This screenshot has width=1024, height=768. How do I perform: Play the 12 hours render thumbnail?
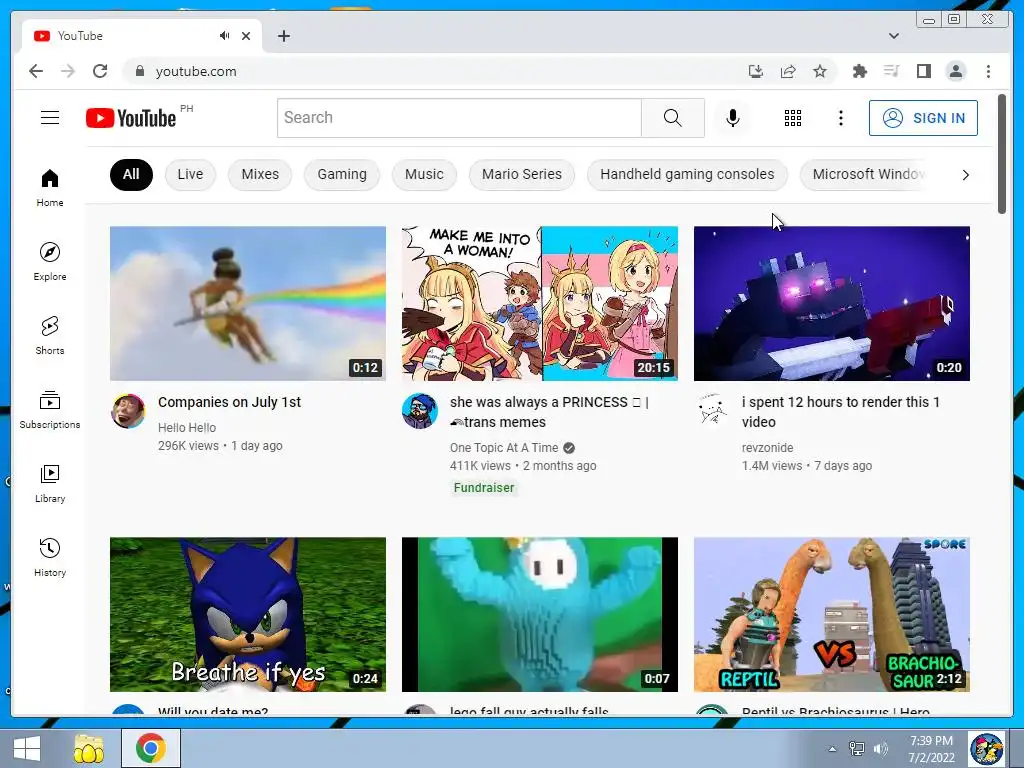[x=831, y=303]
